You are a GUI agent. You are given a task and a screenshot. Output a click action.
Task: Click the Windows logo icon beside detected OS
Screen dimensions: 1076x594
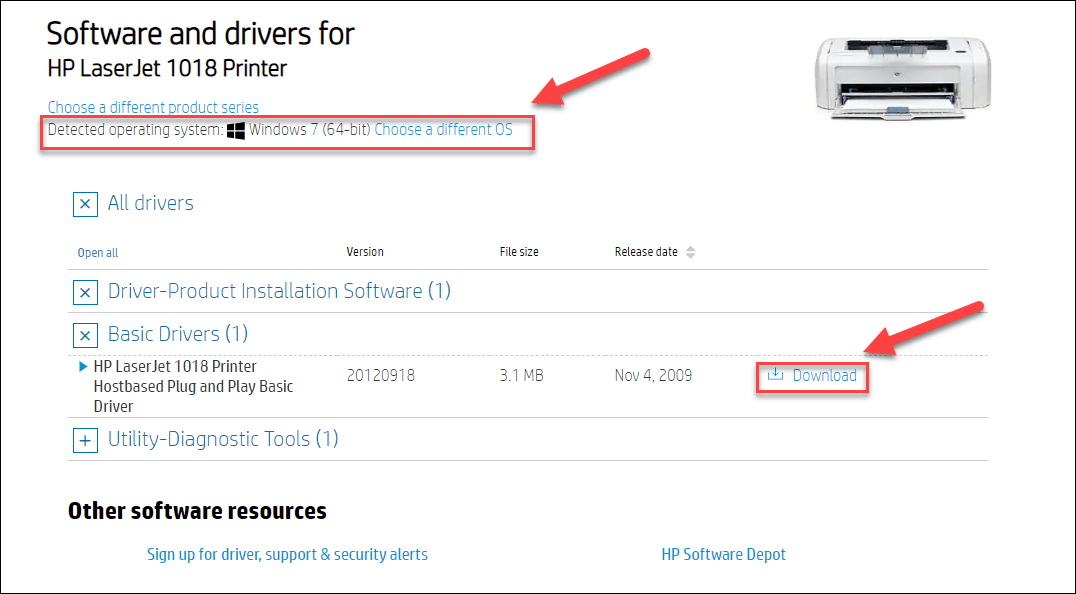click(x=236, y=129)
